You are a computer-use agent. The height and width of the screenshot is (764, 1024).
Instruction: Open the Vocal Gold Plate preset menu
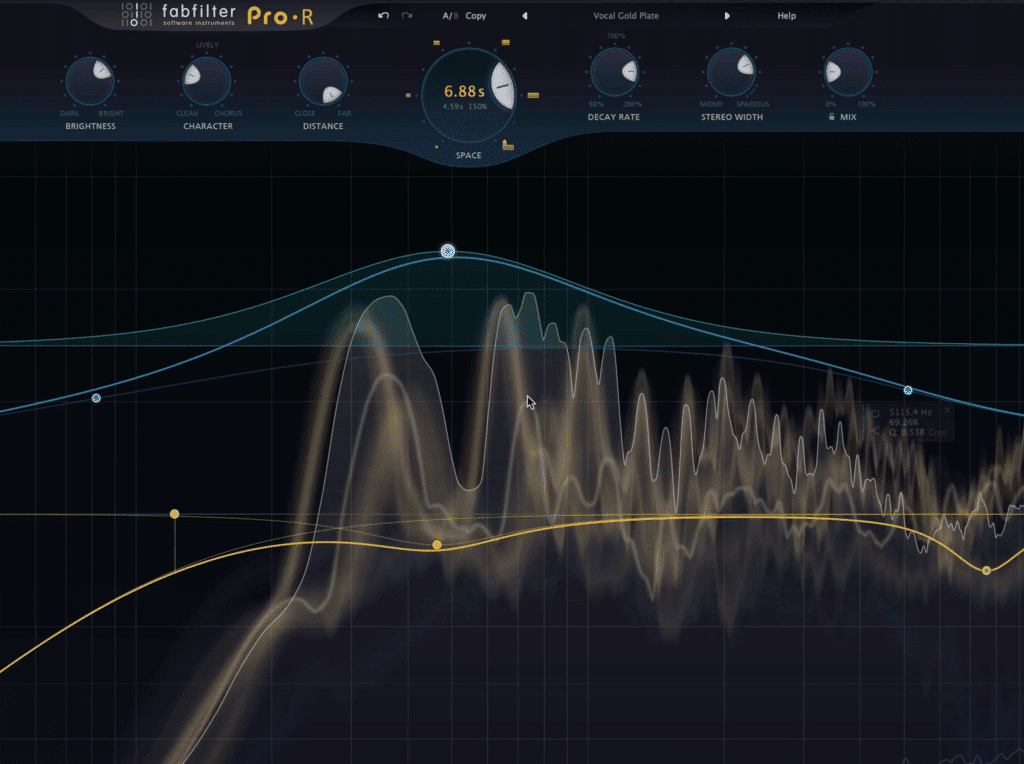626,16
